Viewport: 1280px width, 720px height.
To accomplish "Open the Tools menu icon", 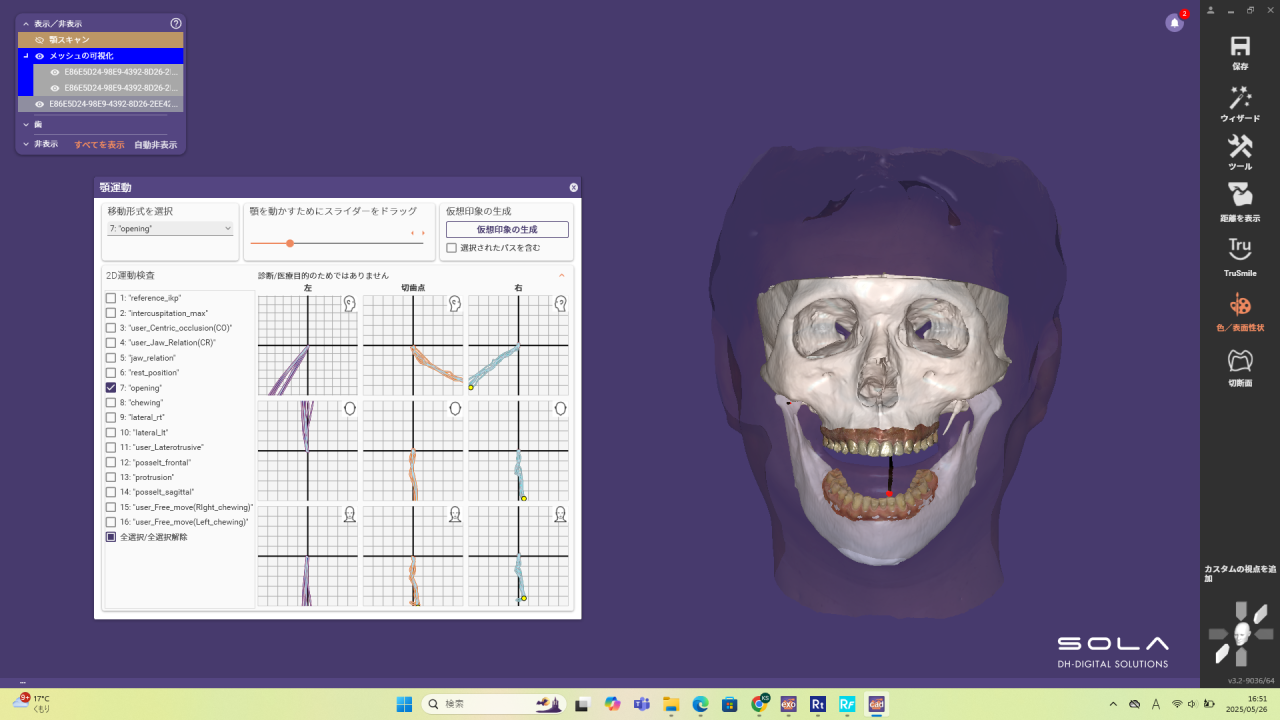I will tap(1240, 148).
